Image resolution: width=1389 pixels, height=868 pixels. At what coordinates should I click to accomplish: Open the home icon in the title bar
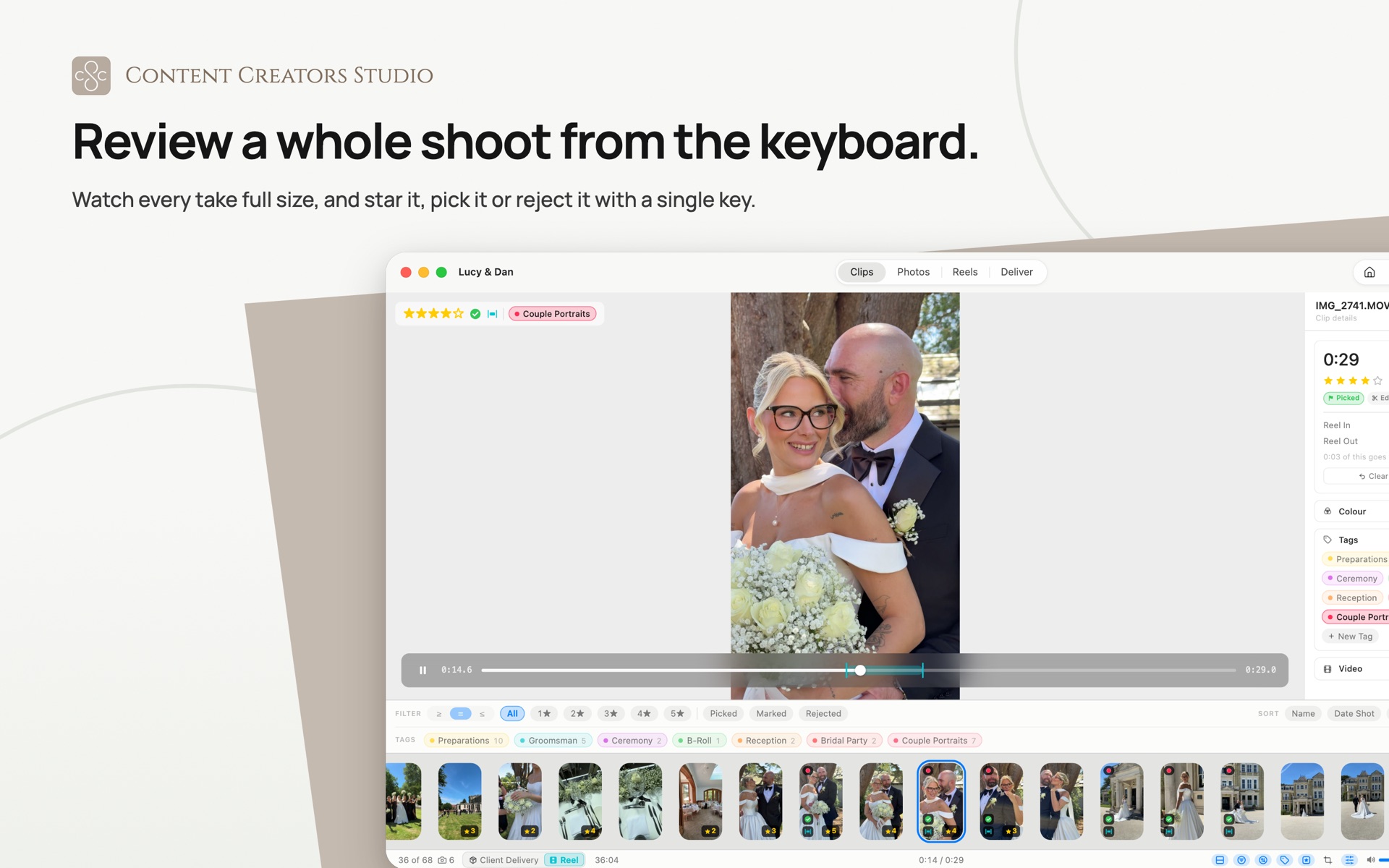click(1369, 272)
